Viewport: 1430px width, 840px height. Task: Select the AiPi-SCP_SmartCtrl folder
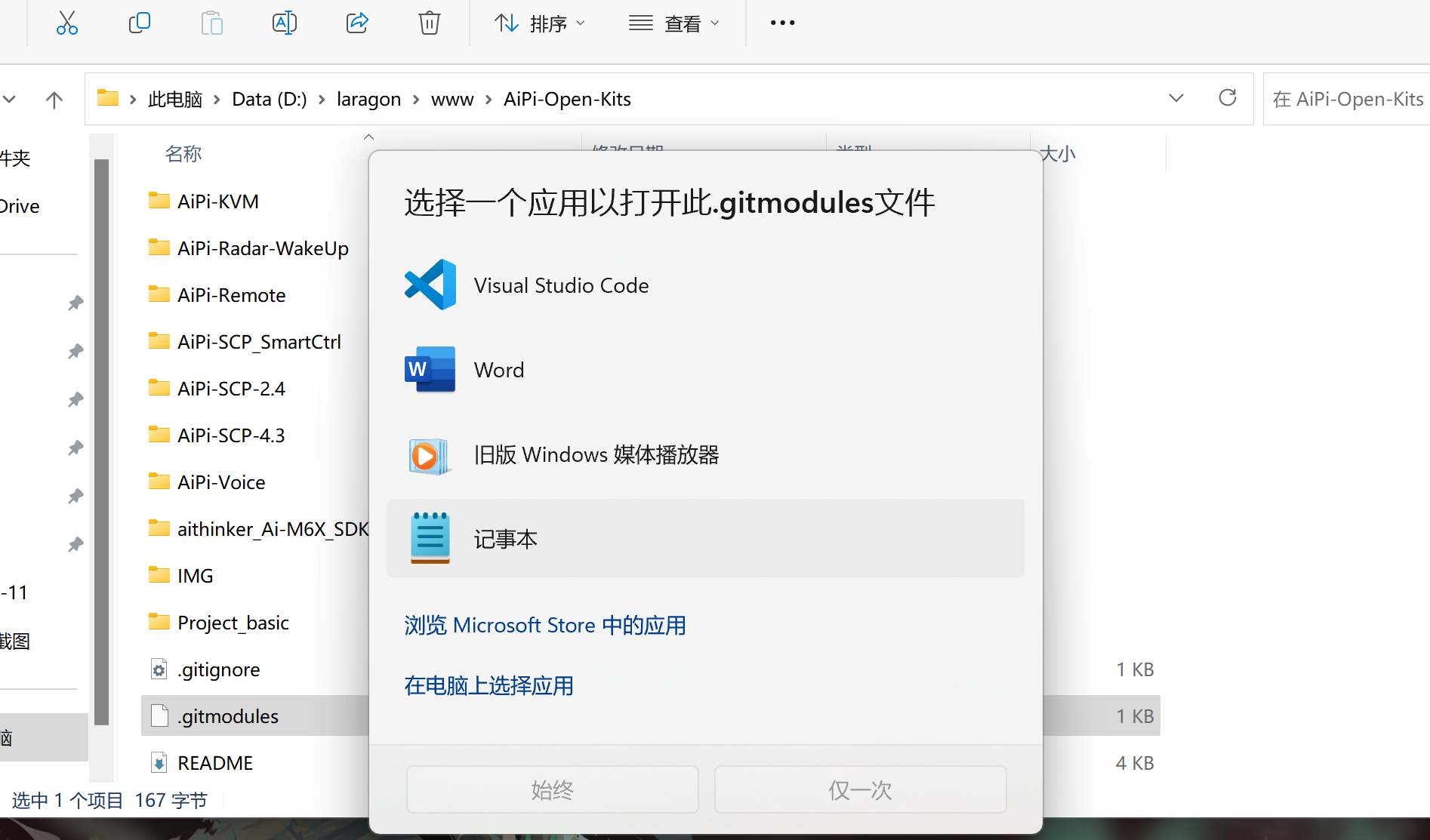click(259, 342)
